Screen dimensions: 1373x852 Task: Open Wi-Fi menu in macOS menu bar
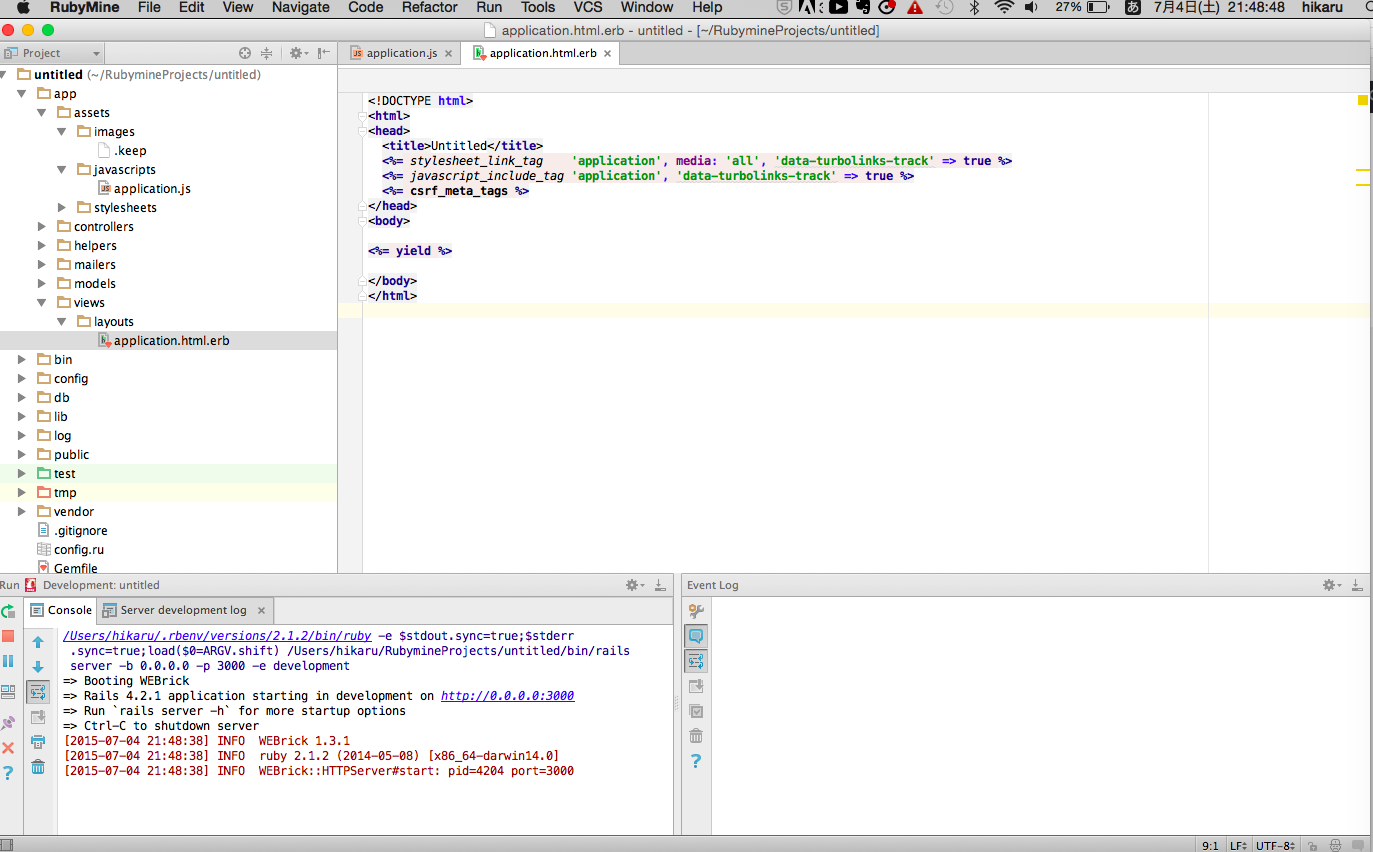coord(1004,7)
